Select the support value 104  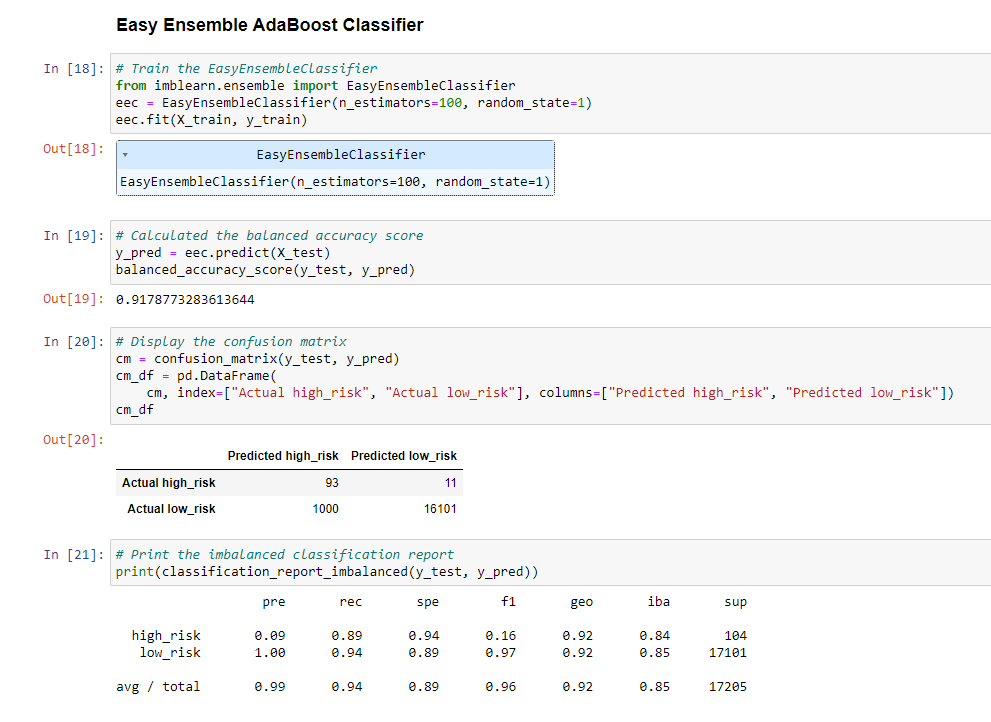(736, 635)
